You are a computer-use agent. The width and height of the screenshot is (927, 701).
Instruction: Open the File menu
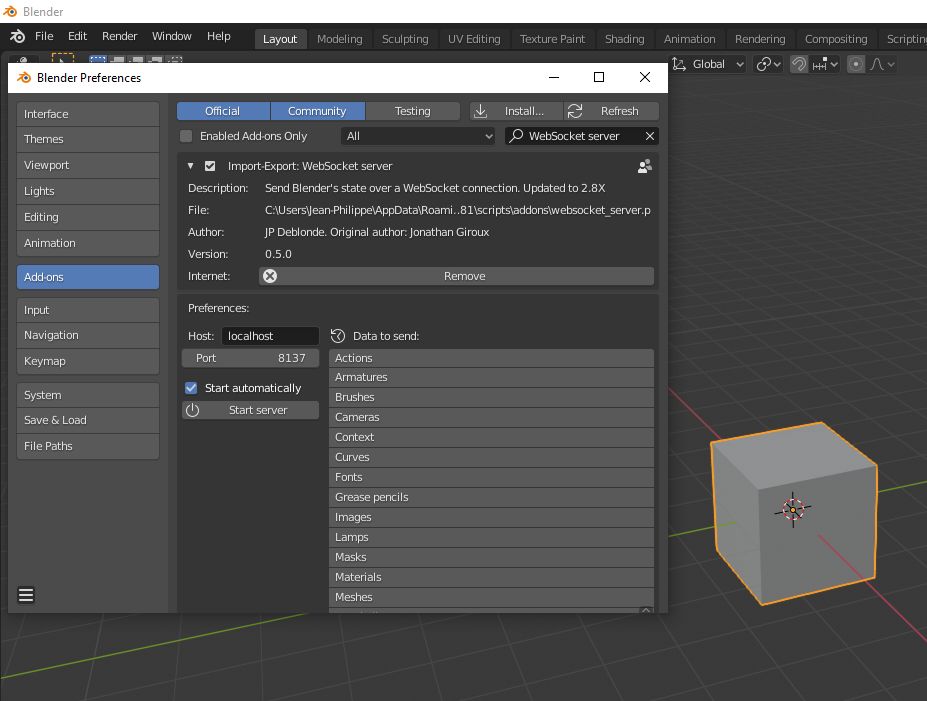pos(44,36)
